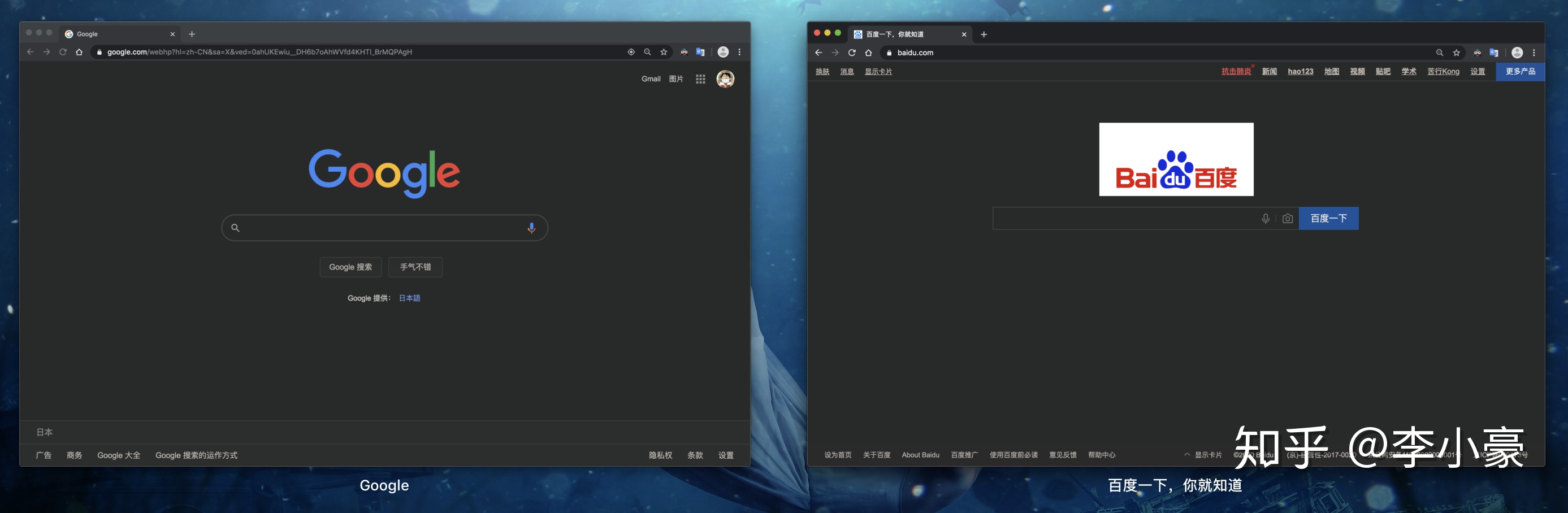Open 更多产品 menu on Baidu
The image size is (1568, 513).
(x=1520, y=72)
